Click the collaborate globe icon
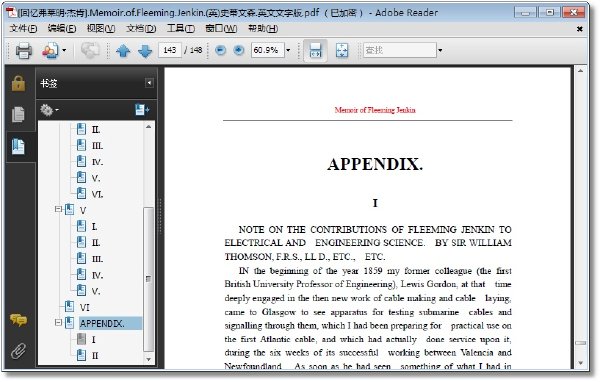600x382 pixels. tap(90, 51)
